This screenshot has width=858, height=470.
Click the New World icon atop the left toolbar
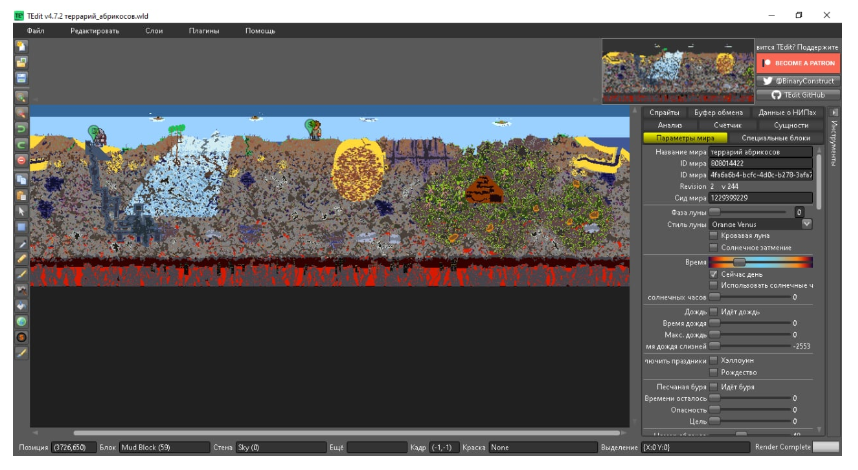click(21, 47)
